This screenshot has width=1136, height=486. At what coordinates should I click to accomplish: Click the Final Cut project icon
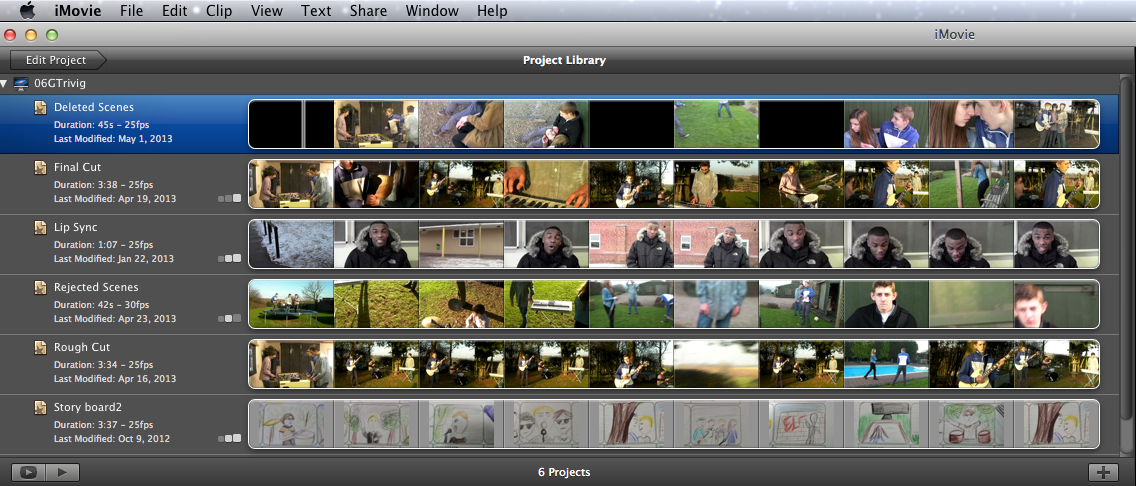[x=41, y=168]
